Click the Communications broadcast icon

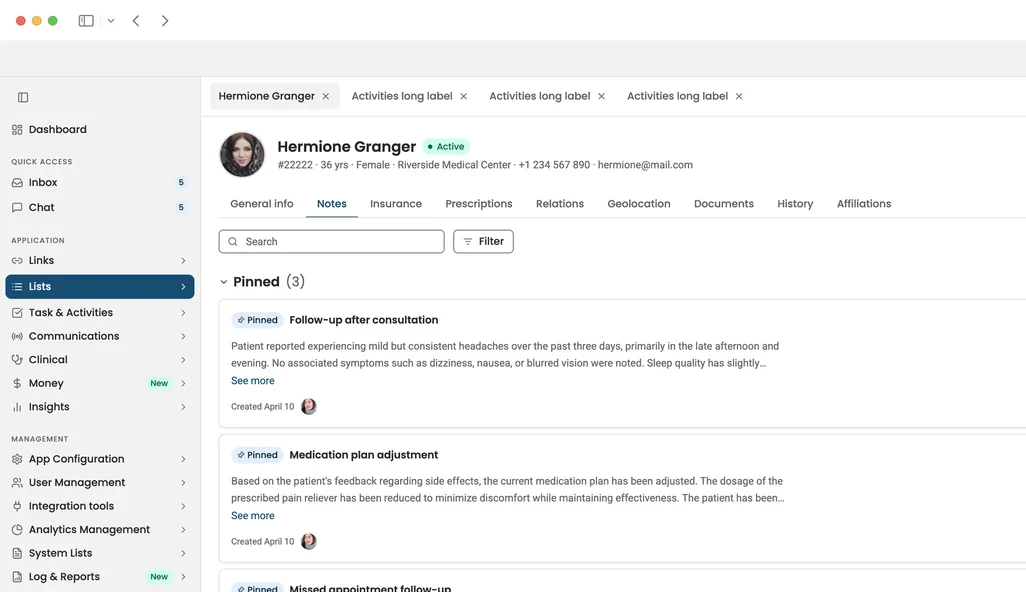pos(17,336)
